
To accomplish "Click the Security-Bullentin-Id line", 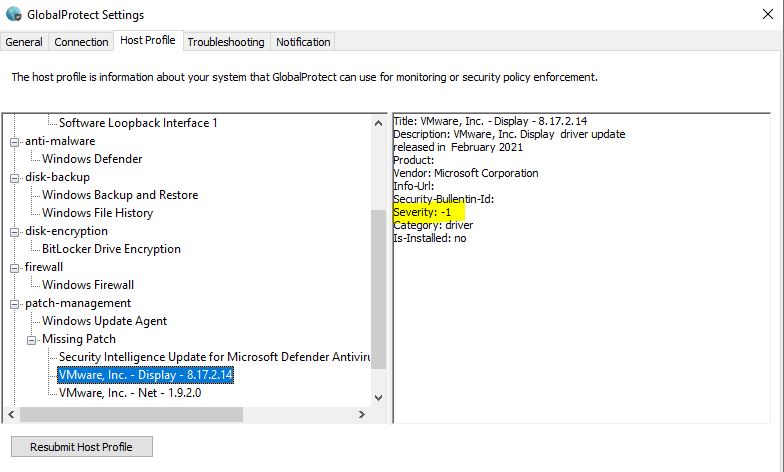I will pyautogui.click(x=444, y=199).
